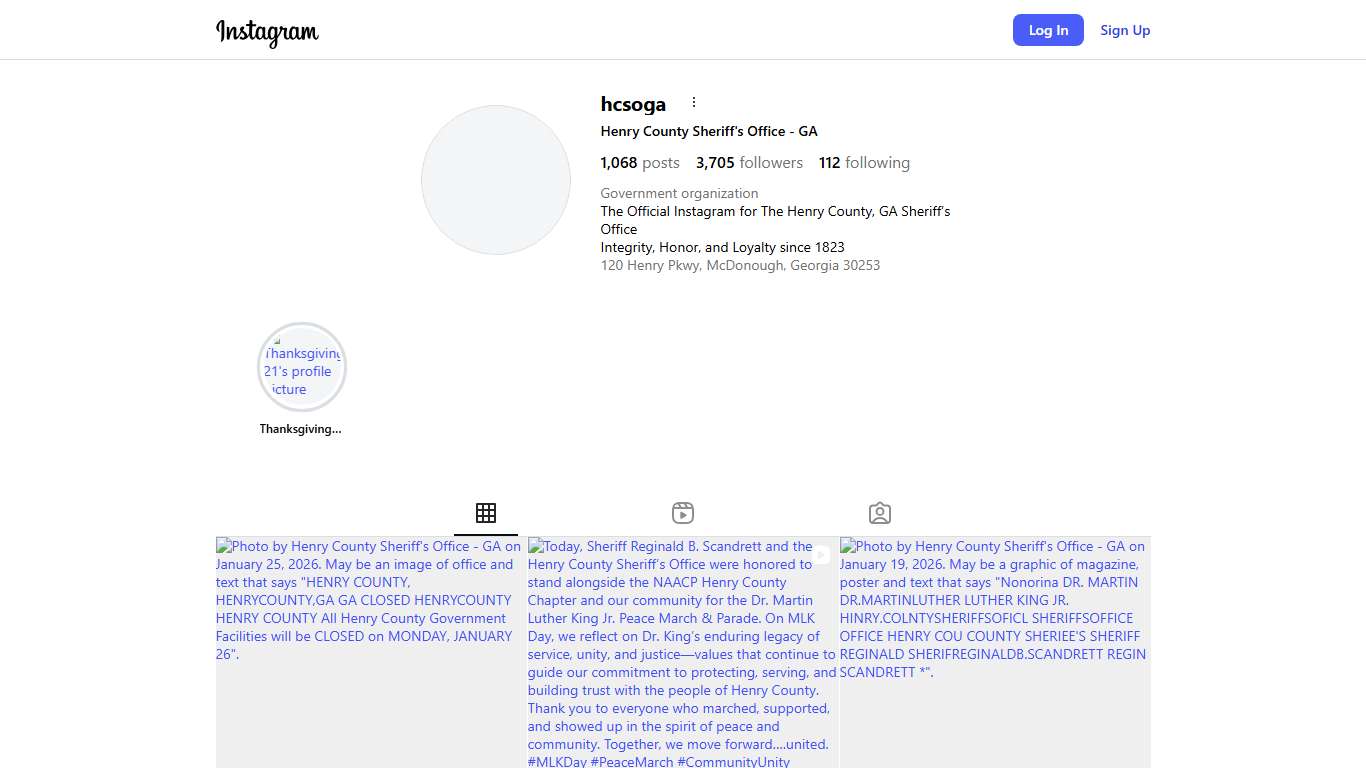The image size is (1366, 768).
Task: Click the video indicator icon on the MLK post
Action: 821,555
